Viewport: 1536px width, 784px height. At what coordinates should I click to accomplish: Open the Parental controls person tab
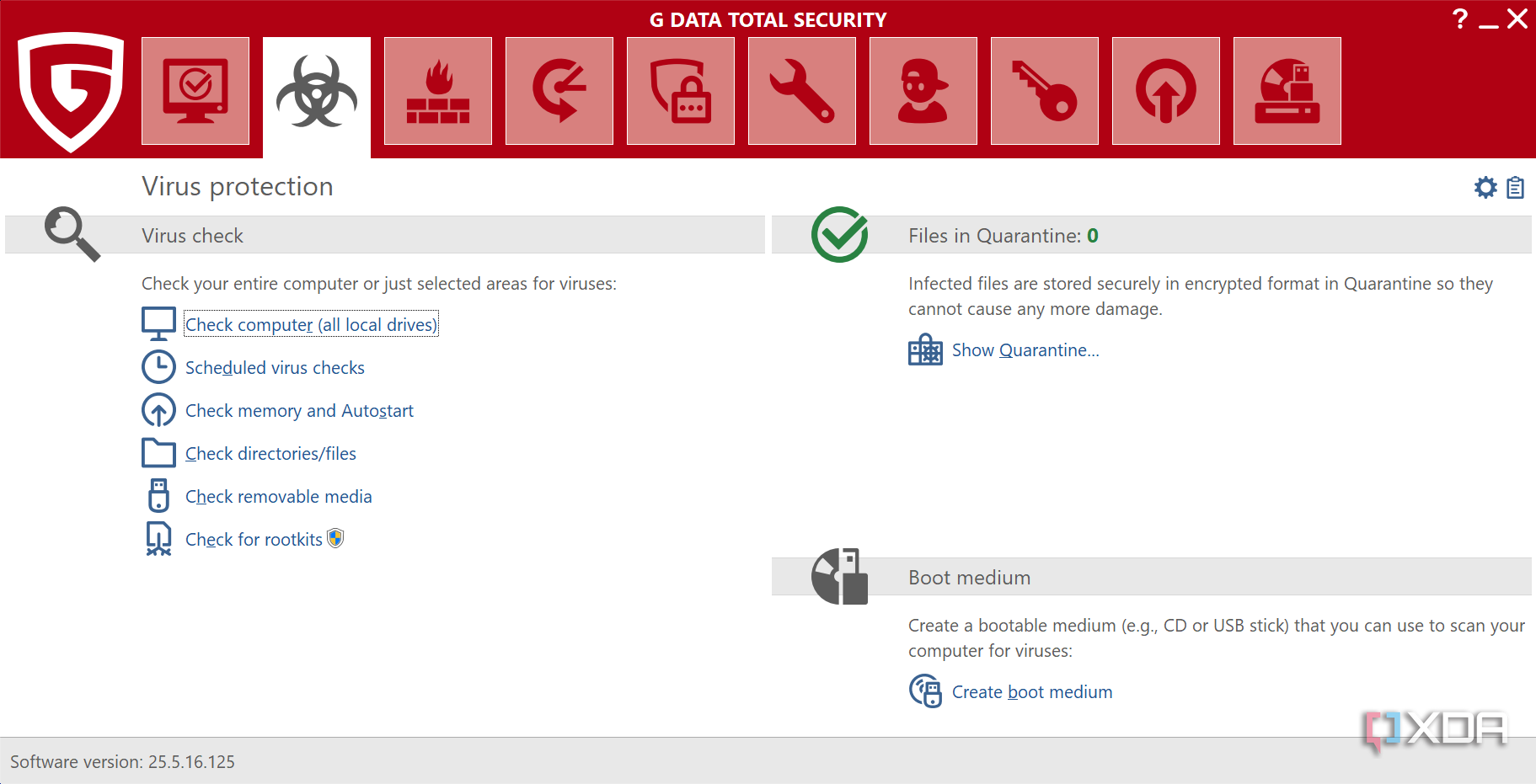pyautogui.click(x=923, y=91)
